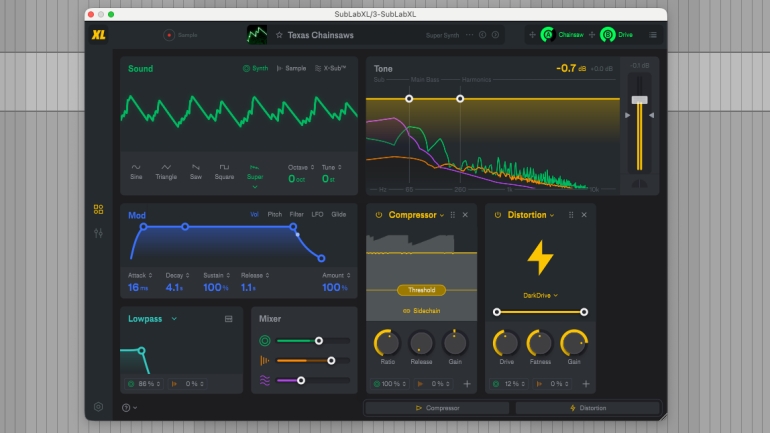770x433 pixels.
Task: Open settings hexagon icon in sidebar
Action: click(98, 406)
